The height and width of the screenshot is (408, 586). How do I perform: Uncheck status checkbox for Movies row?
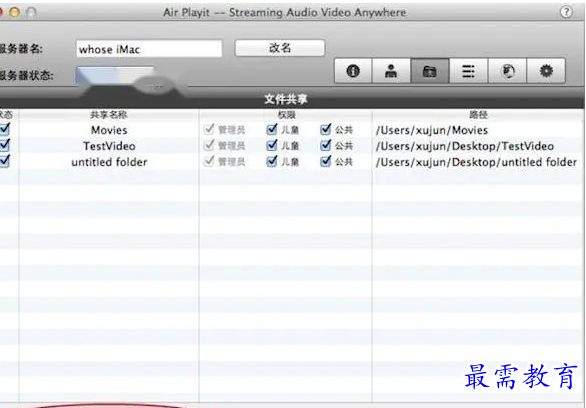click(x=5, y=129)
